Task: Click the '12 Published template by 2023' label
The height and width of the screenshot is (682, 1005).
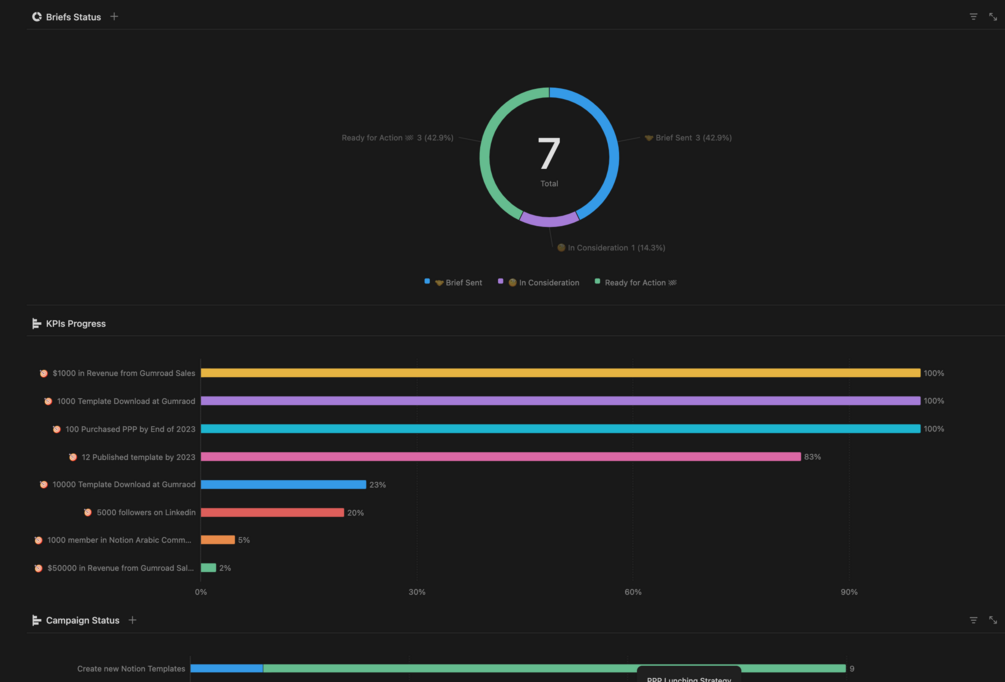Action: point(138,457)
